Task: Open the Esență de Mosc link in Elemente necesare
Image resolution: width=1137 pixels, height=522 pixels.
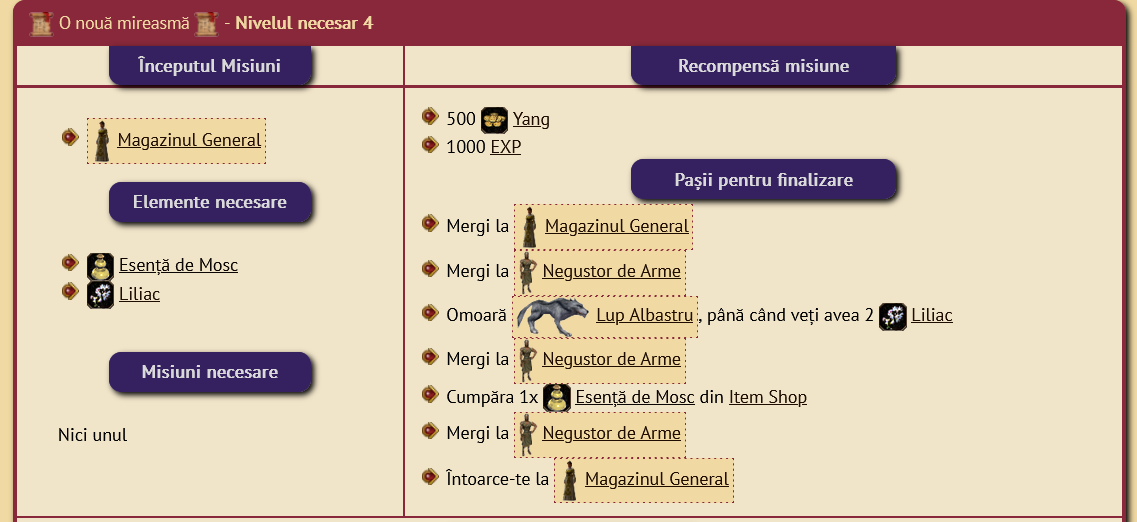Action: pos(178,266)
